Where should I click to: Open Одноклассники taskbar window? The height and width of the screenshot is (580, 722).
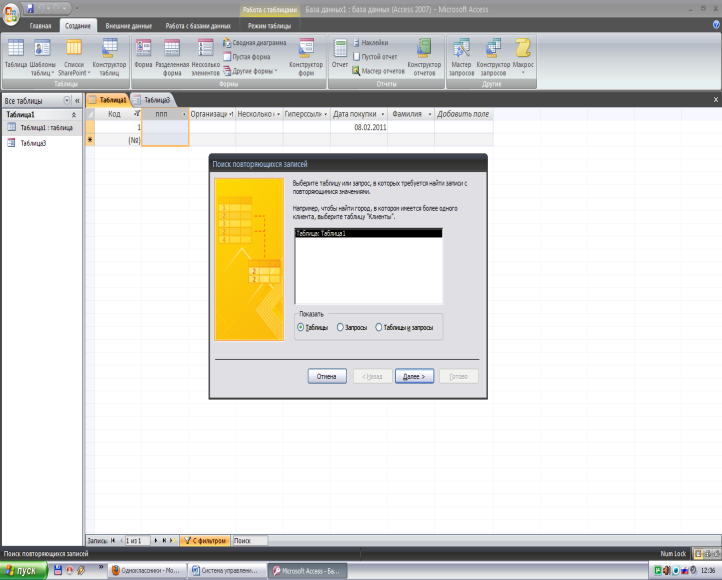147,571
